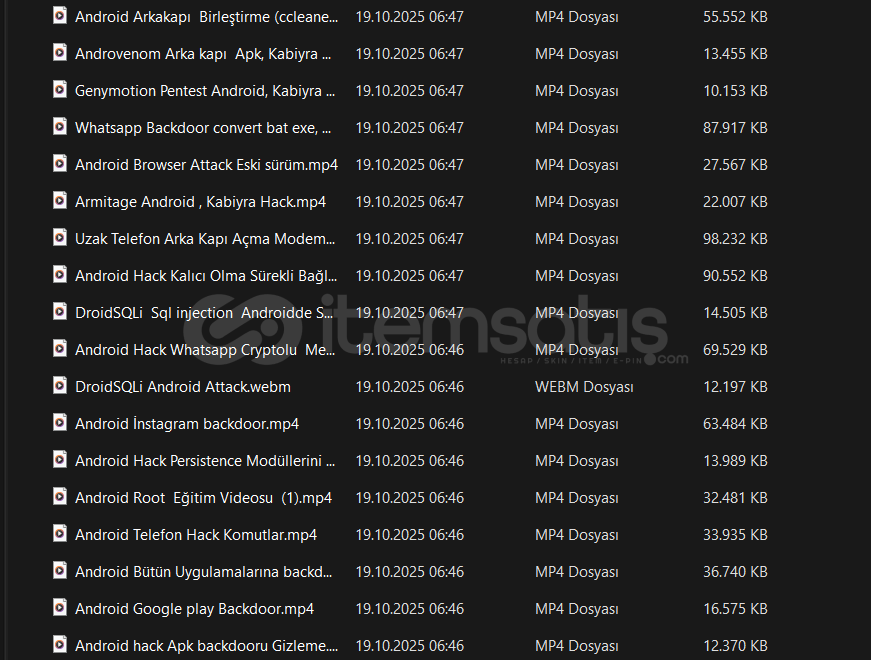Select file name Android Telefon Hack Komutlar.mp4
The image size is (871, 660).
pyautogui.click(x=196, y=535)
